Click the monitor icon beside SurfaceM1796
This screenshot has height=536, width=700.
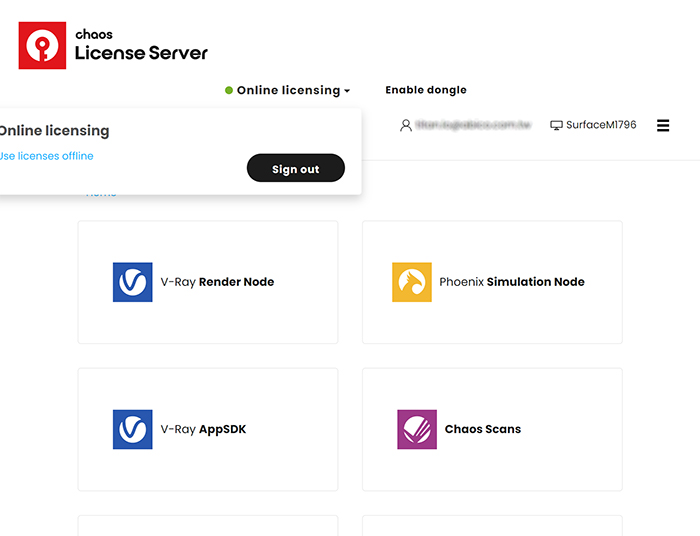(x=556, y=126)
